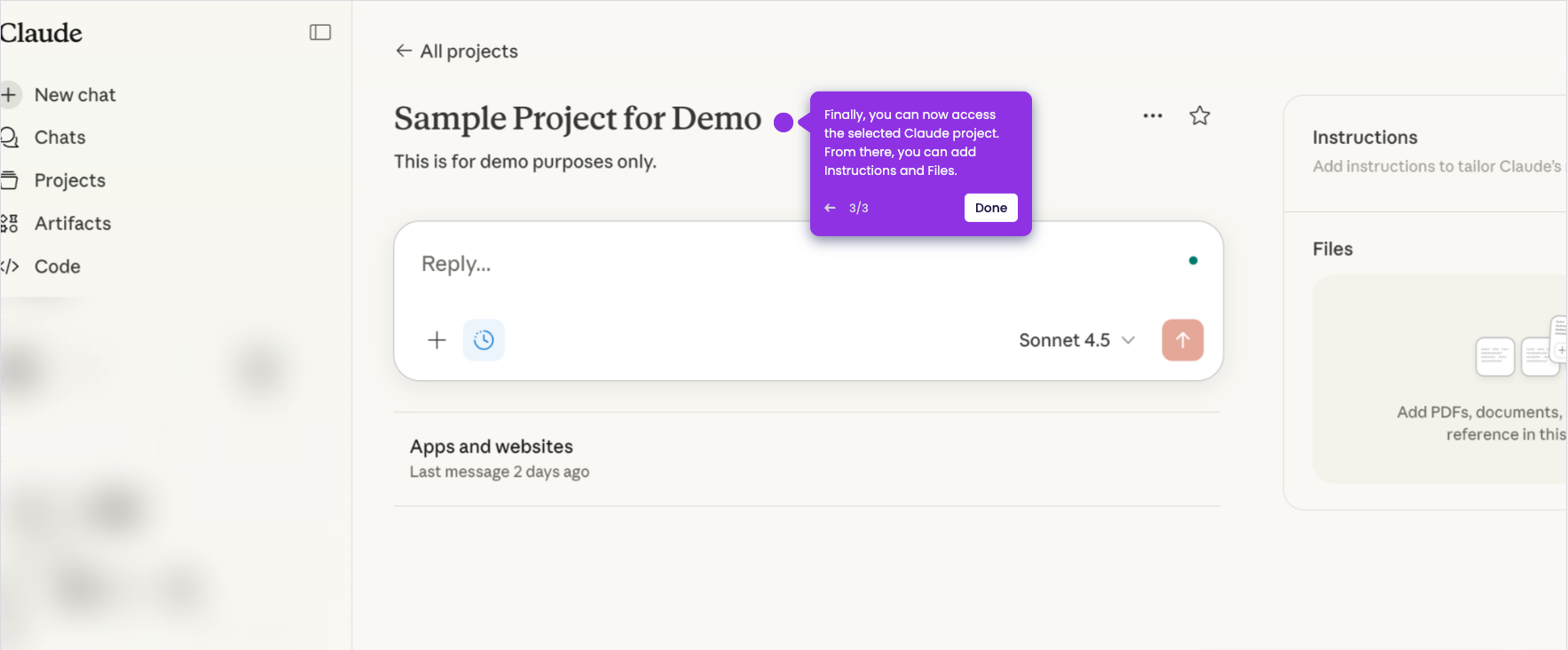Click the Instructions heading
The width and height of the screenshot is (1568, 650).
coord(1365,138)
